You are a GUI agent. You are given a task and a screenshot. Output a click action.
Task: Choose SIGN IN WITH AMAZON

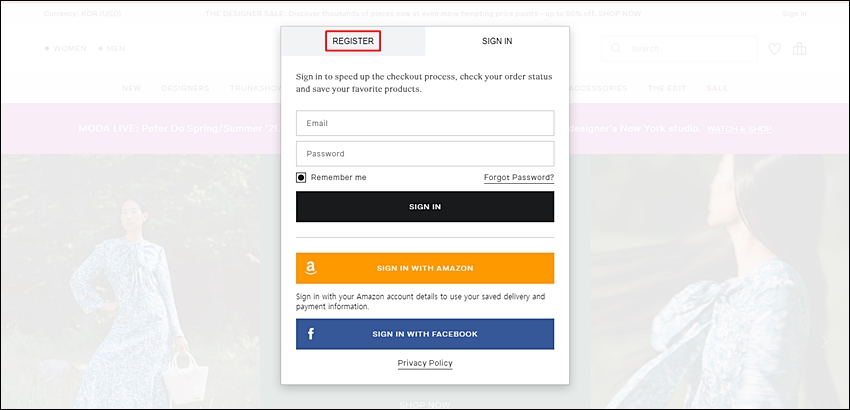(x=425, y=268)
